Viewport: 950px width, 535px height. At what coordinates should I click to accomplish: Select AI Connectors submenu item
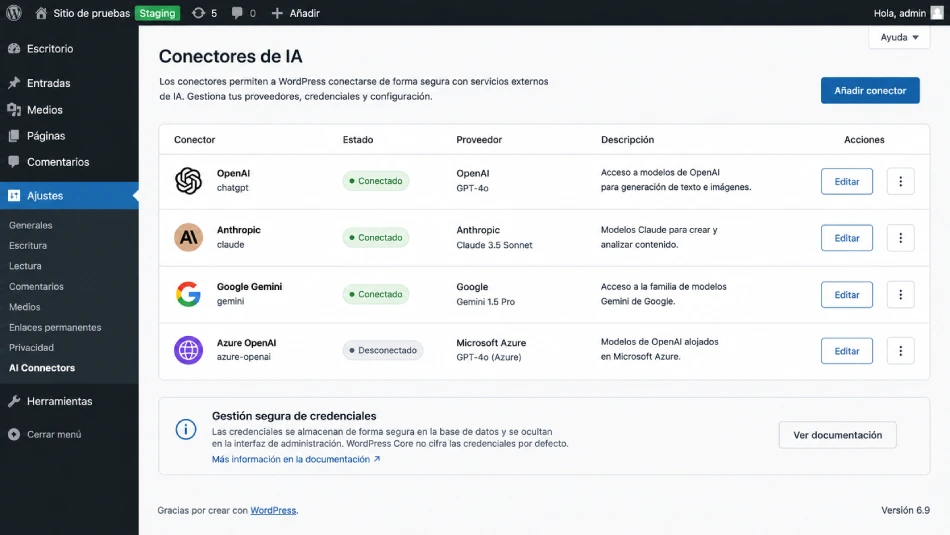42,368
